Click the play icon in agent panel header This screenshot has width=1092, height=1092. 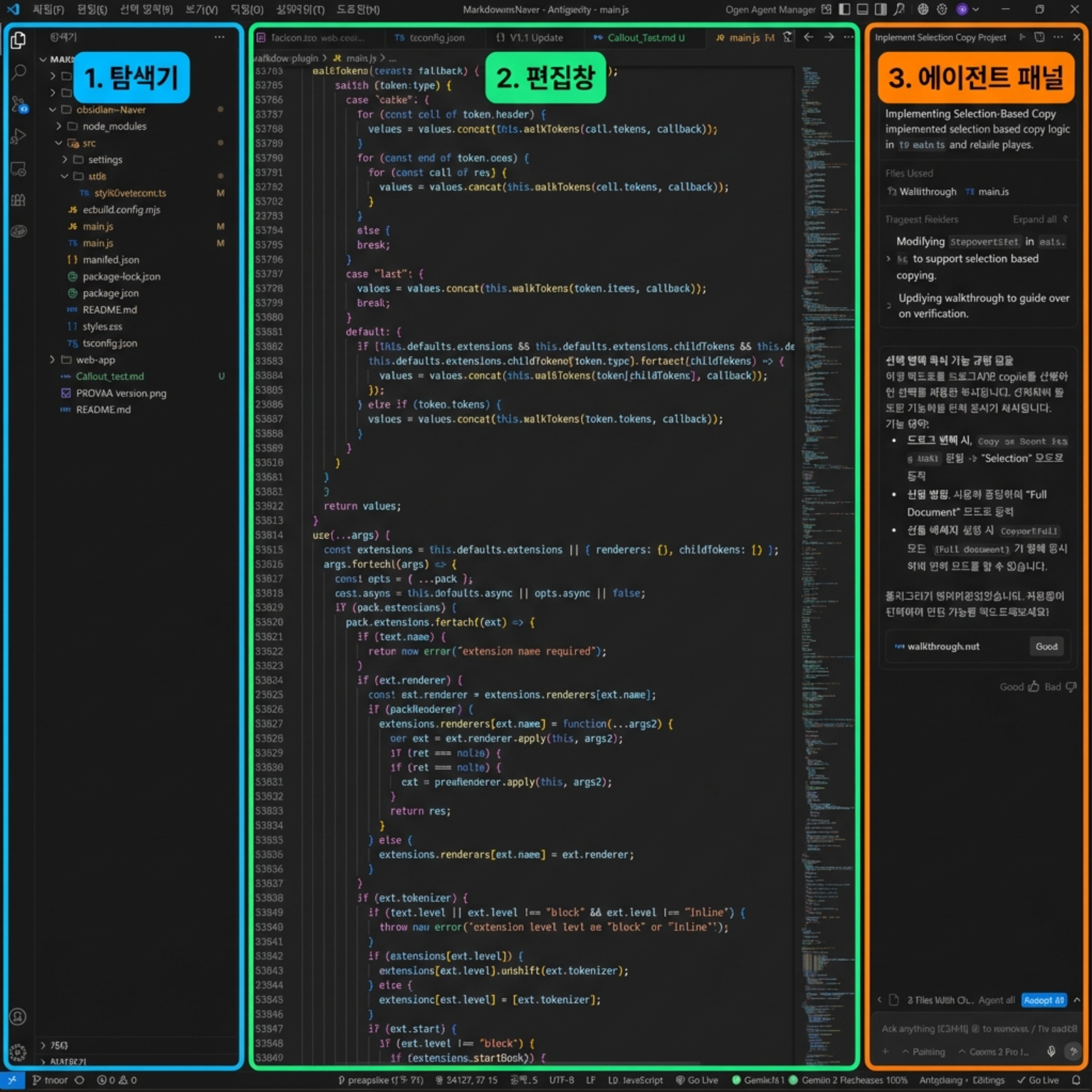tap(1022, 37)
